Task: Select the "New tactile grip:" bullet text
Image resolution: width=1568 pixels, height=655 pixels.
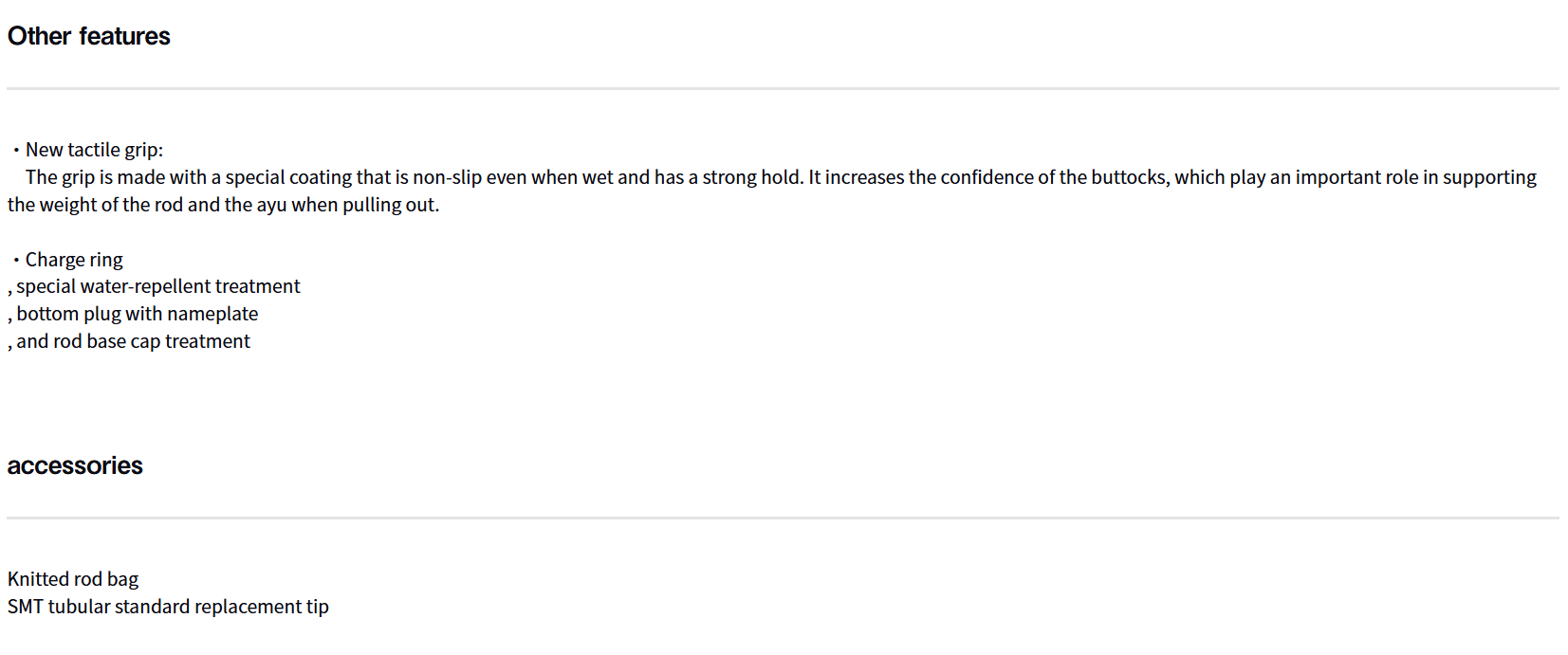Action: [94, 150]
